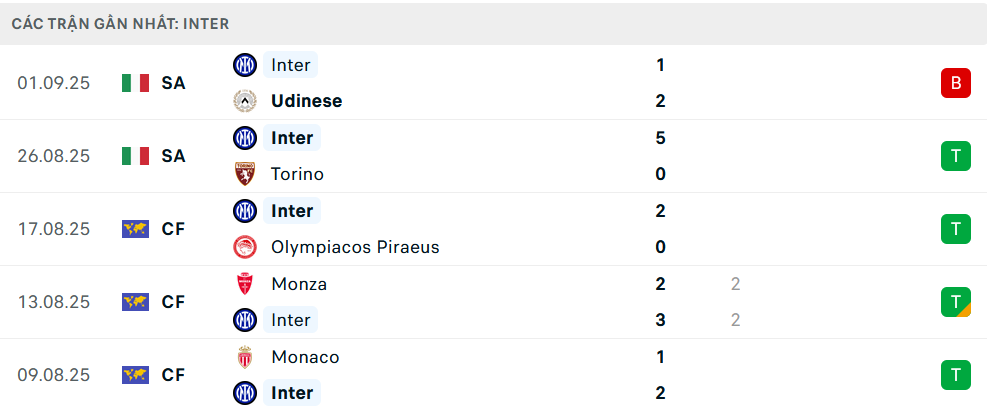This screenshot has width=987, height=408.
Task: Click the Monaco club crest icon
Action: click(x=245, y=357)
